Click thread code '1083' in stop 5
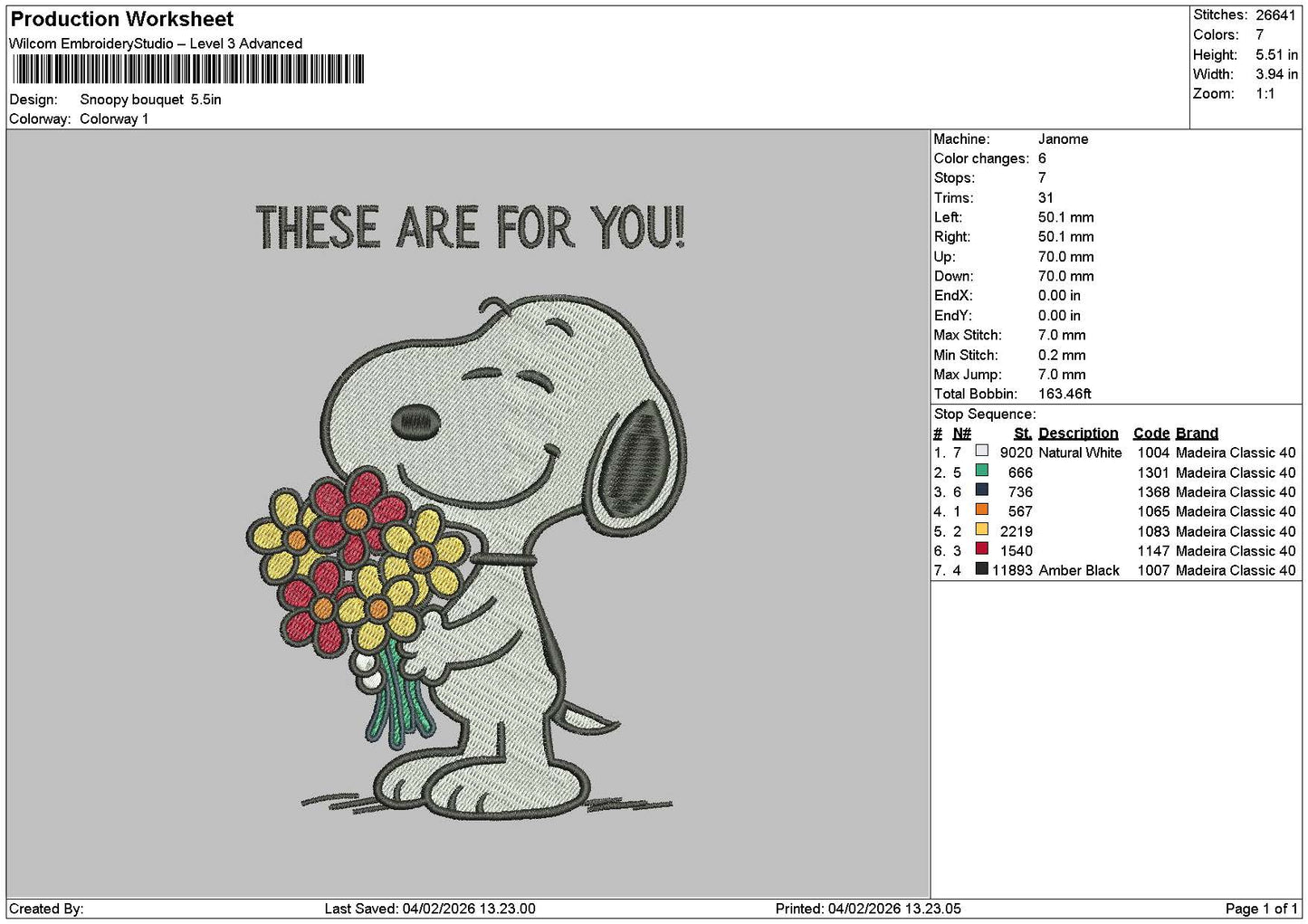The height and width of the screenshot is (924, 1308). [x=1153, y=531]
